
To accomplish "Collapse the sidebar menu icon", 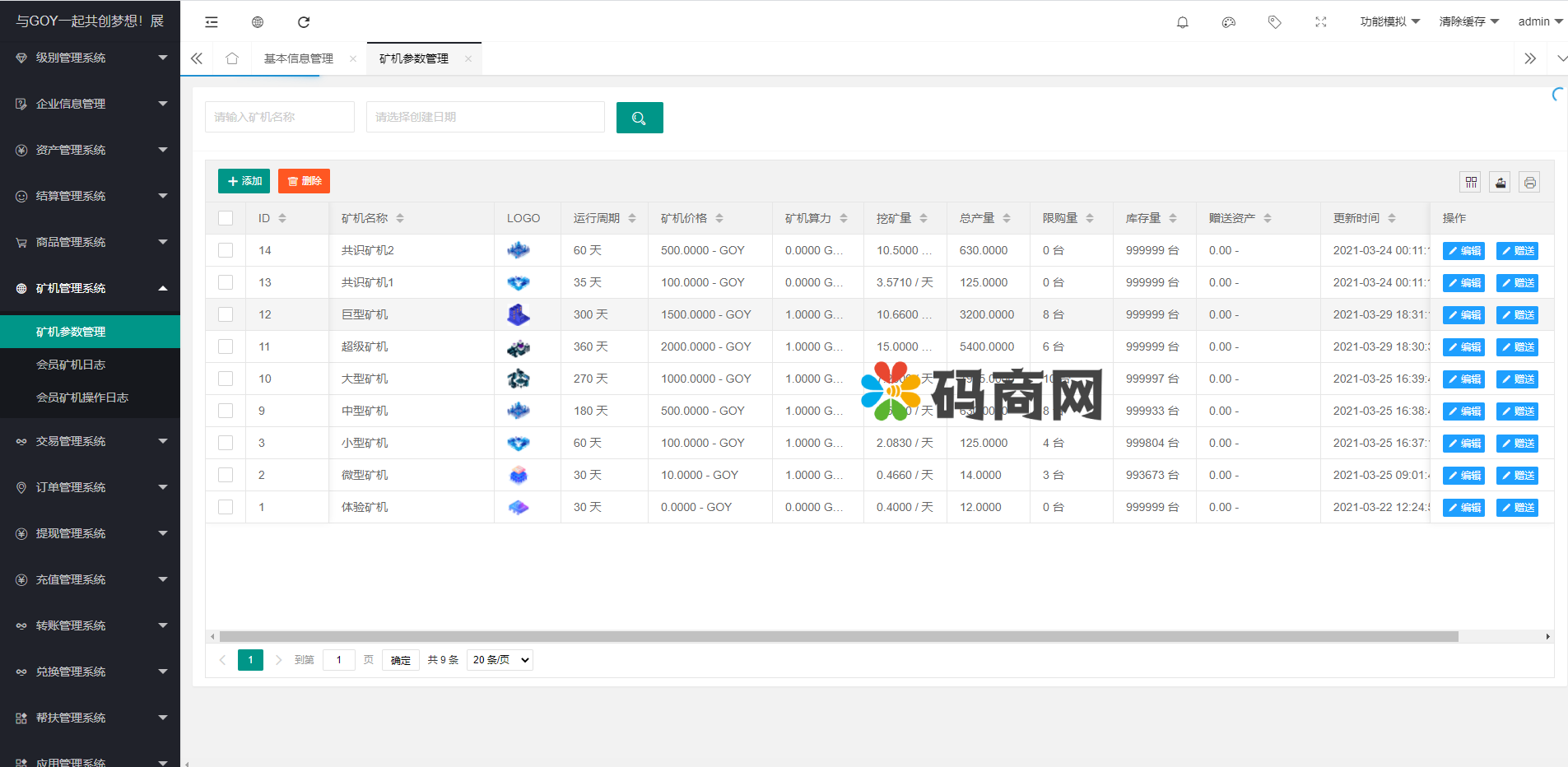I will tap(212, 22).
